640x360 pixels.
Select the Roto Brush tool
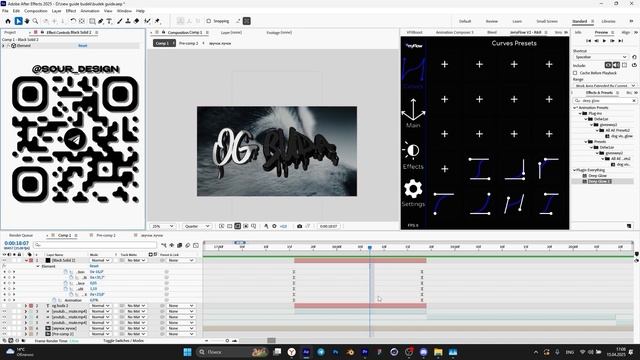[147, 21]
